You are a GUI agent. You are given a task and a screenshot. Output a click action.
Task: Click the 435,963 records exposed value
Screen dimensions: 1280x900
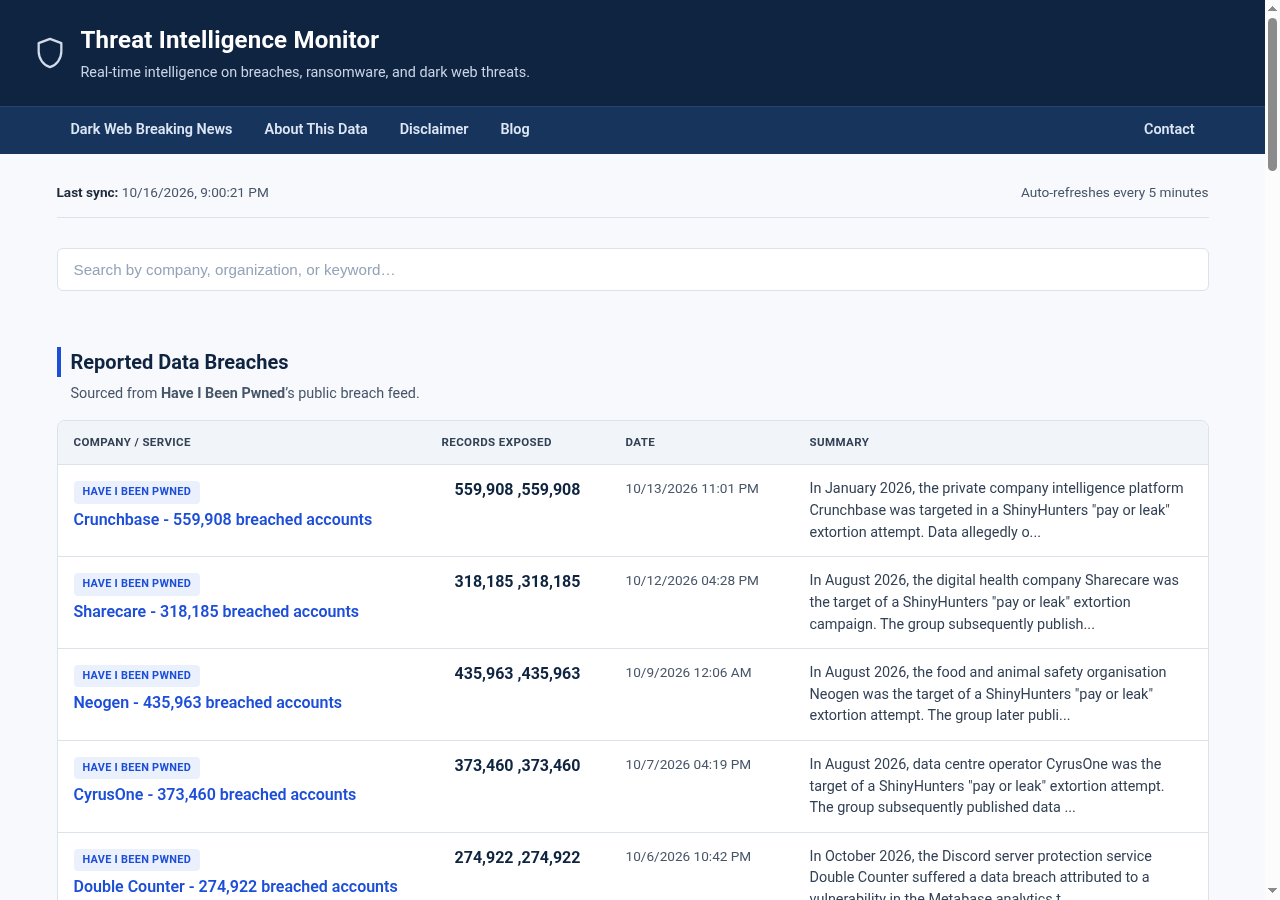click(517, 674)
